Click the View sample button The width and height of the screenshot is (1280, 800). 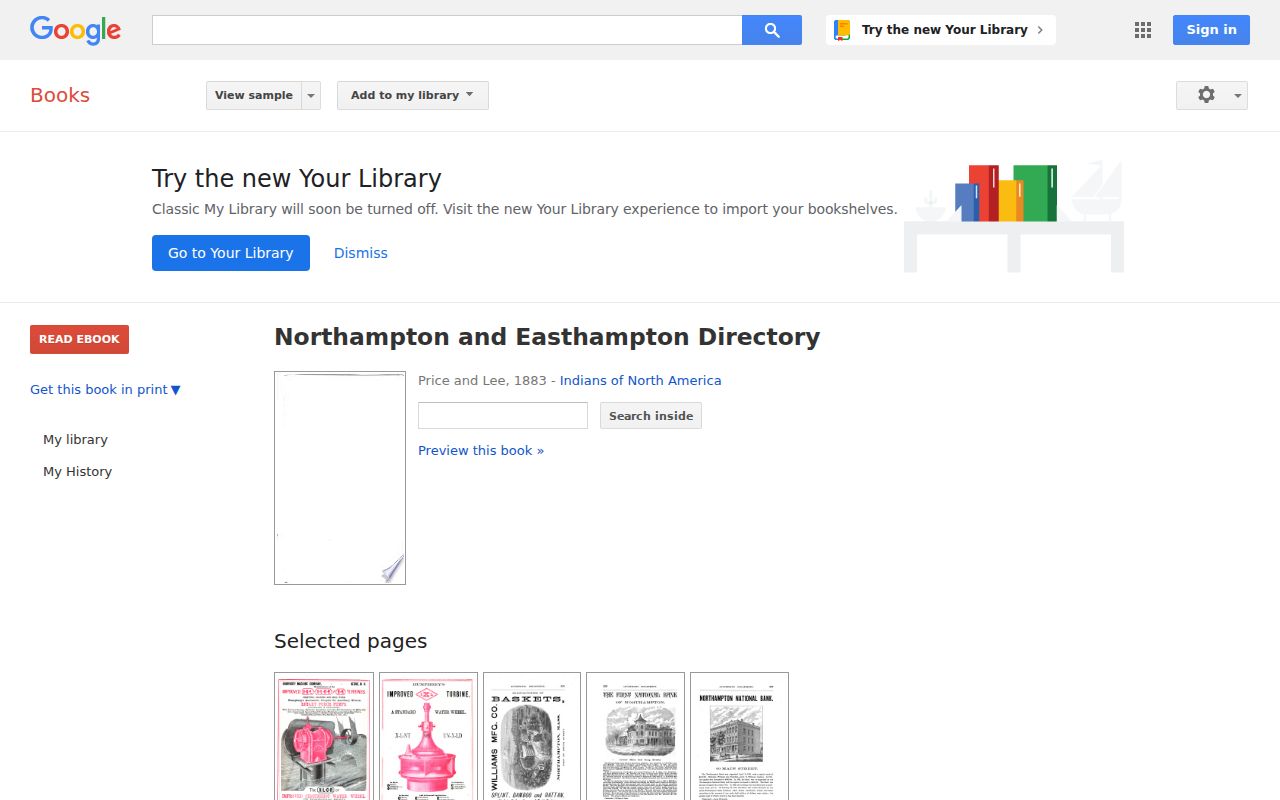(x=254, y=95)
